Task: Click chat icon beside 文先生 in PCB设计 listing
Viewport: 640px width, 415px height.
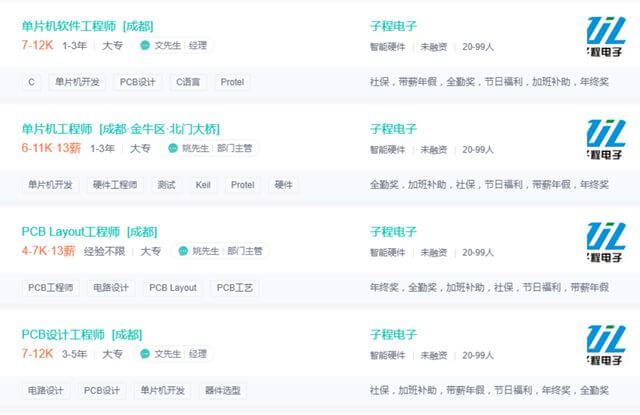Action: (x=146, y=354)
